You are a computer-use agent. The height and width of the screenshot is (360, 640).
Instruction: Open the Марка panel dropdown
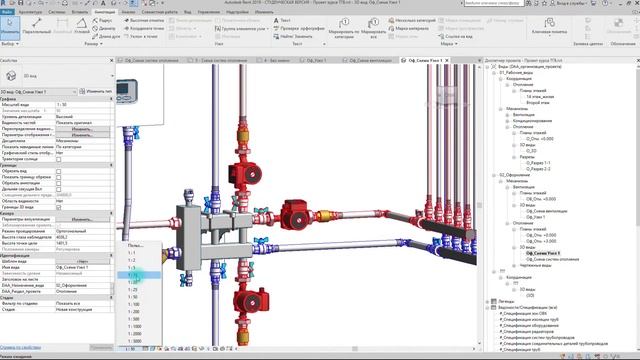tap(449, 44)
